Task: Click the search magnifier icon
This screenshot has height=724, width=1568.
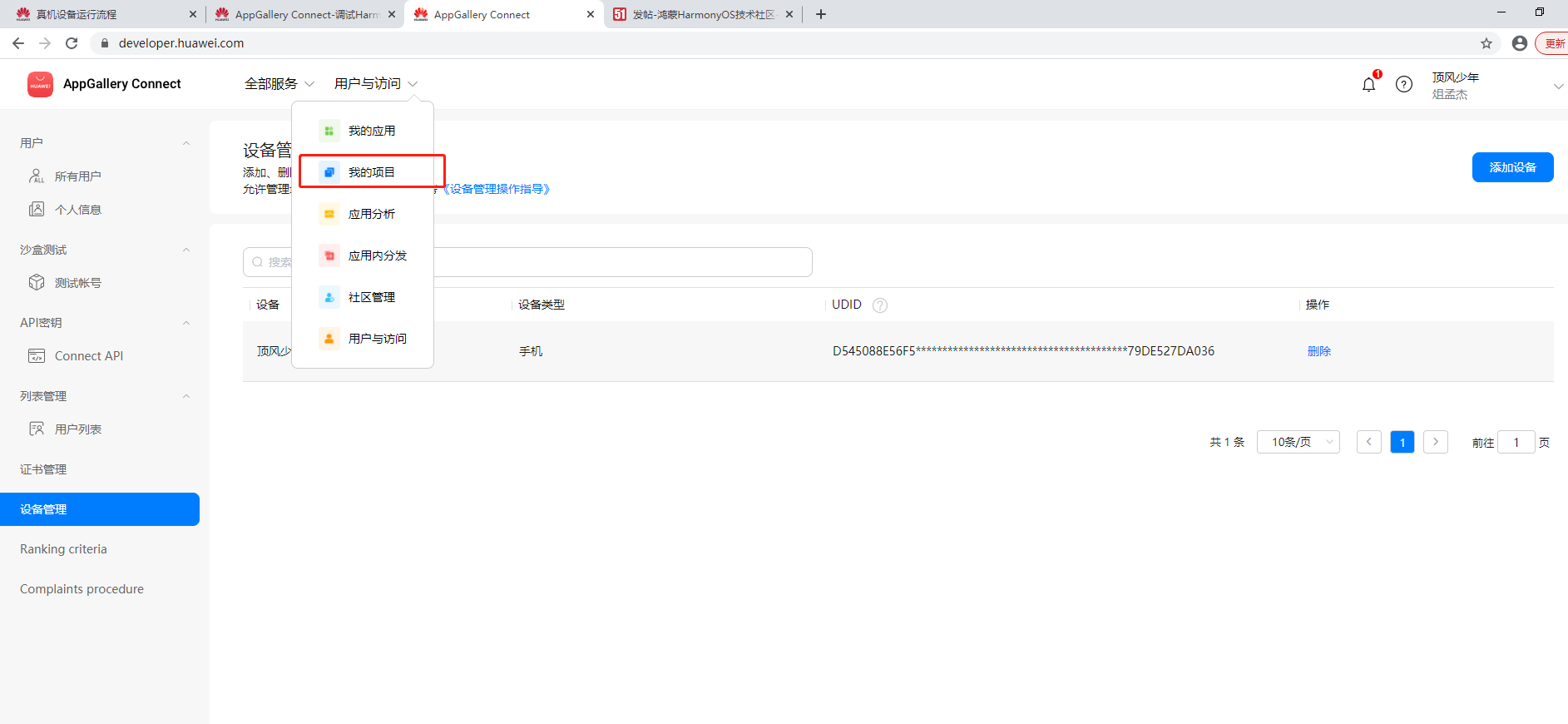Action: point(258,262)
